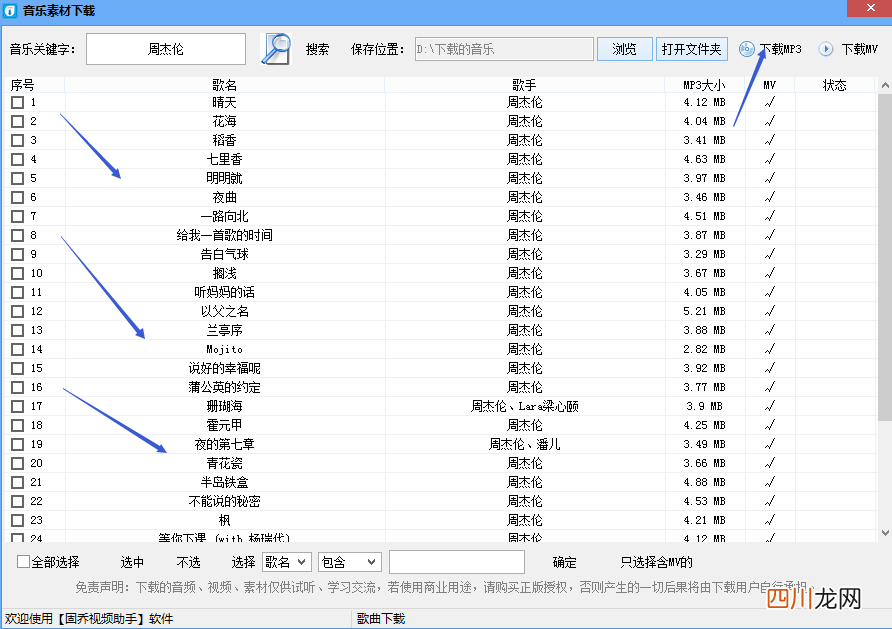Image resolution: width=892 pixels, height=629 pixels.
Task: Click the 下载MP3 button text
Action: 780,49
